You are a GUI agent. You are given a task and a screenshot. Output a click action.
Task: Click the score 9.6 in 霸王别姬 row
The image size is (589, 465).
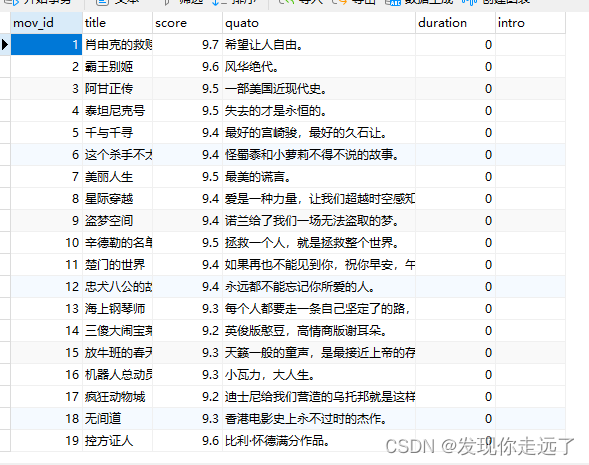[187, 67]
